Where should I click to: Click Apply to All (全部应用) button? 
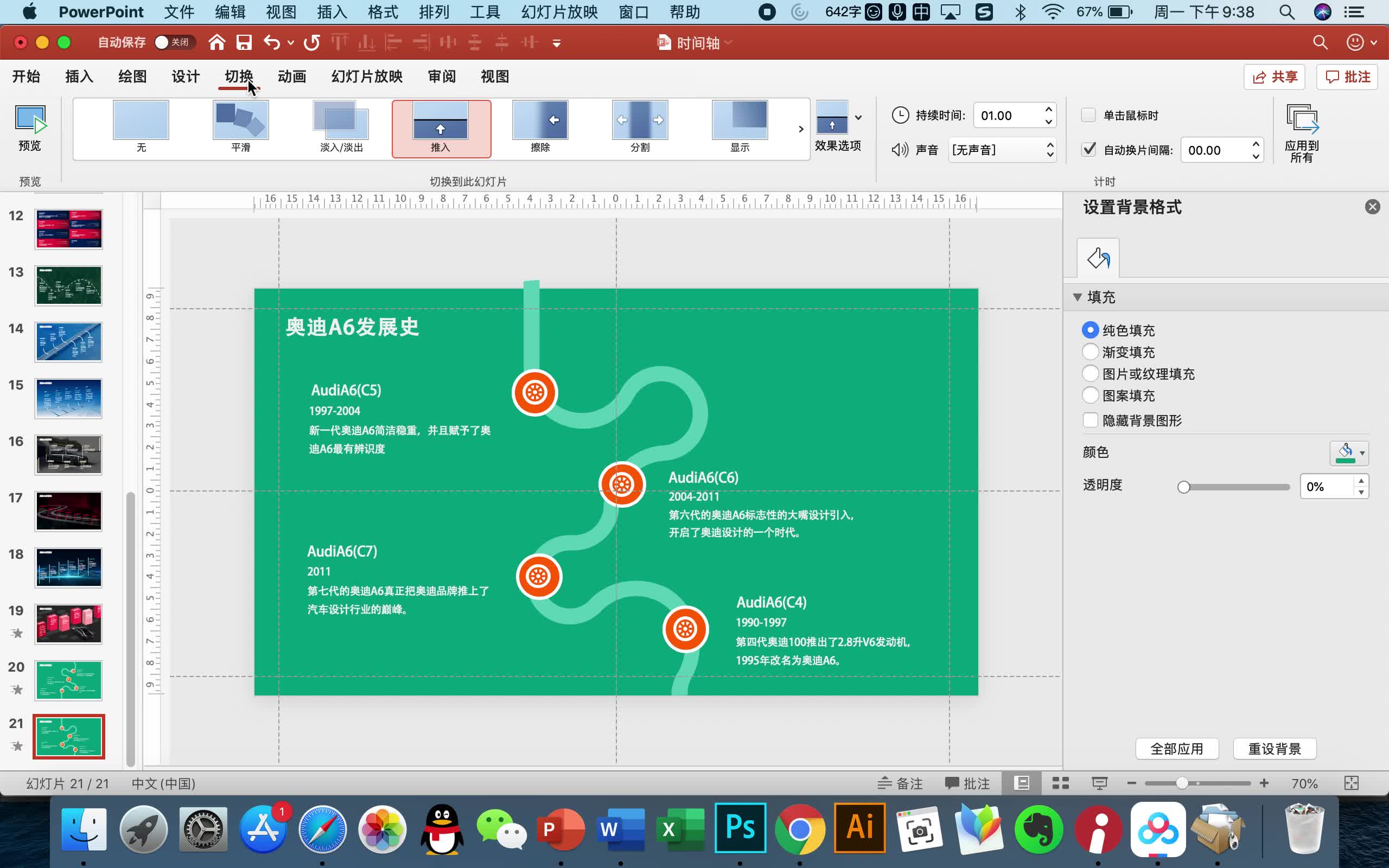tap(1177, 749)
